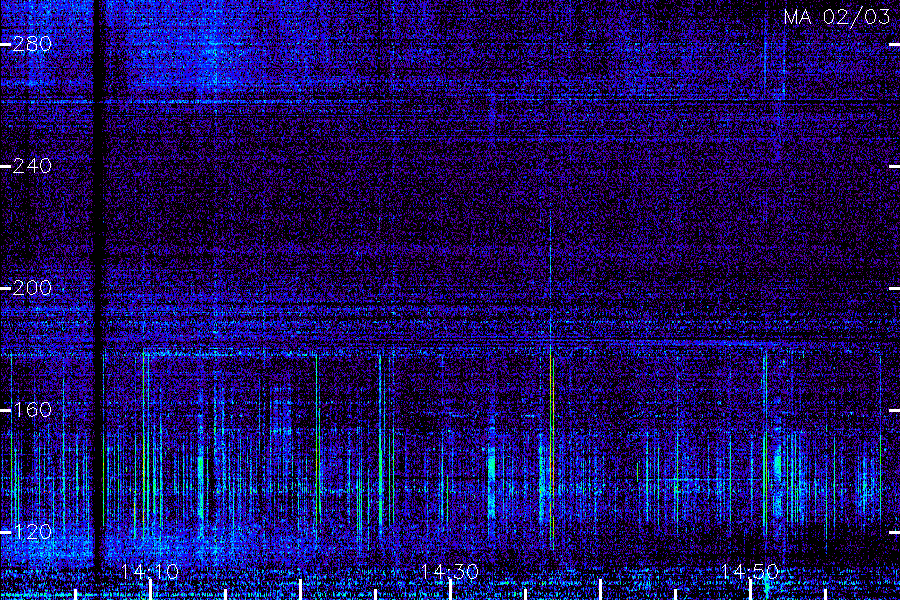This screenshot has height=600, width=900.
Task: Click the 14:30 time label
Action: pos(450,572)
